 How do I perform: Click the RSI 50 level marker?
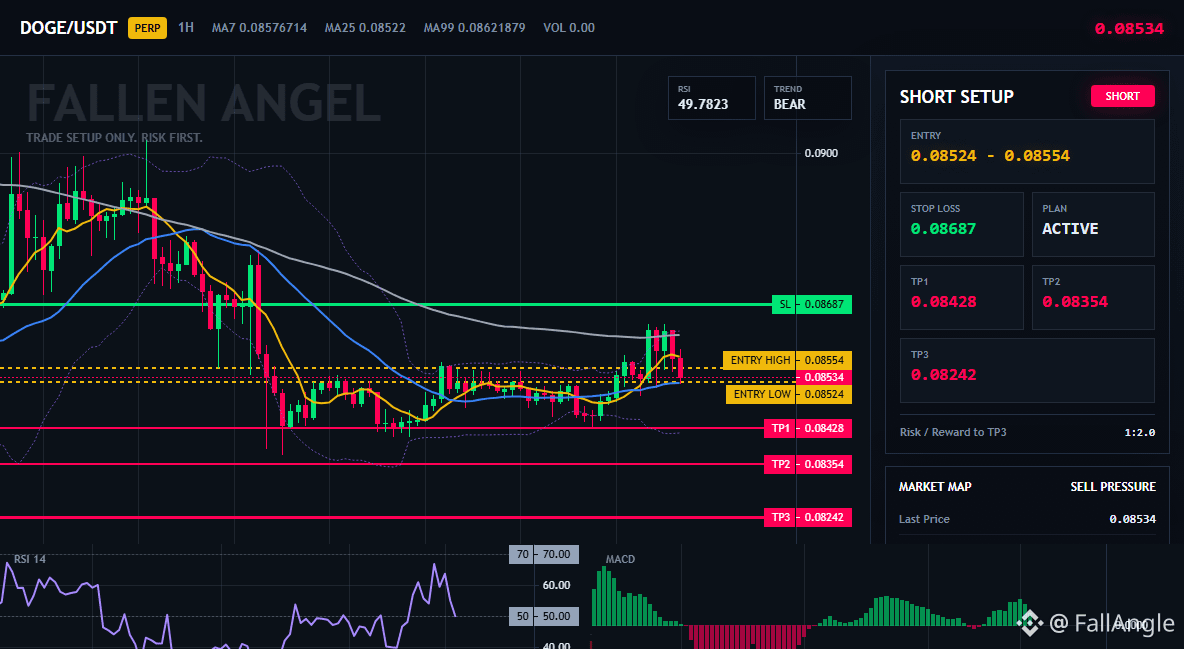[544, 617]
